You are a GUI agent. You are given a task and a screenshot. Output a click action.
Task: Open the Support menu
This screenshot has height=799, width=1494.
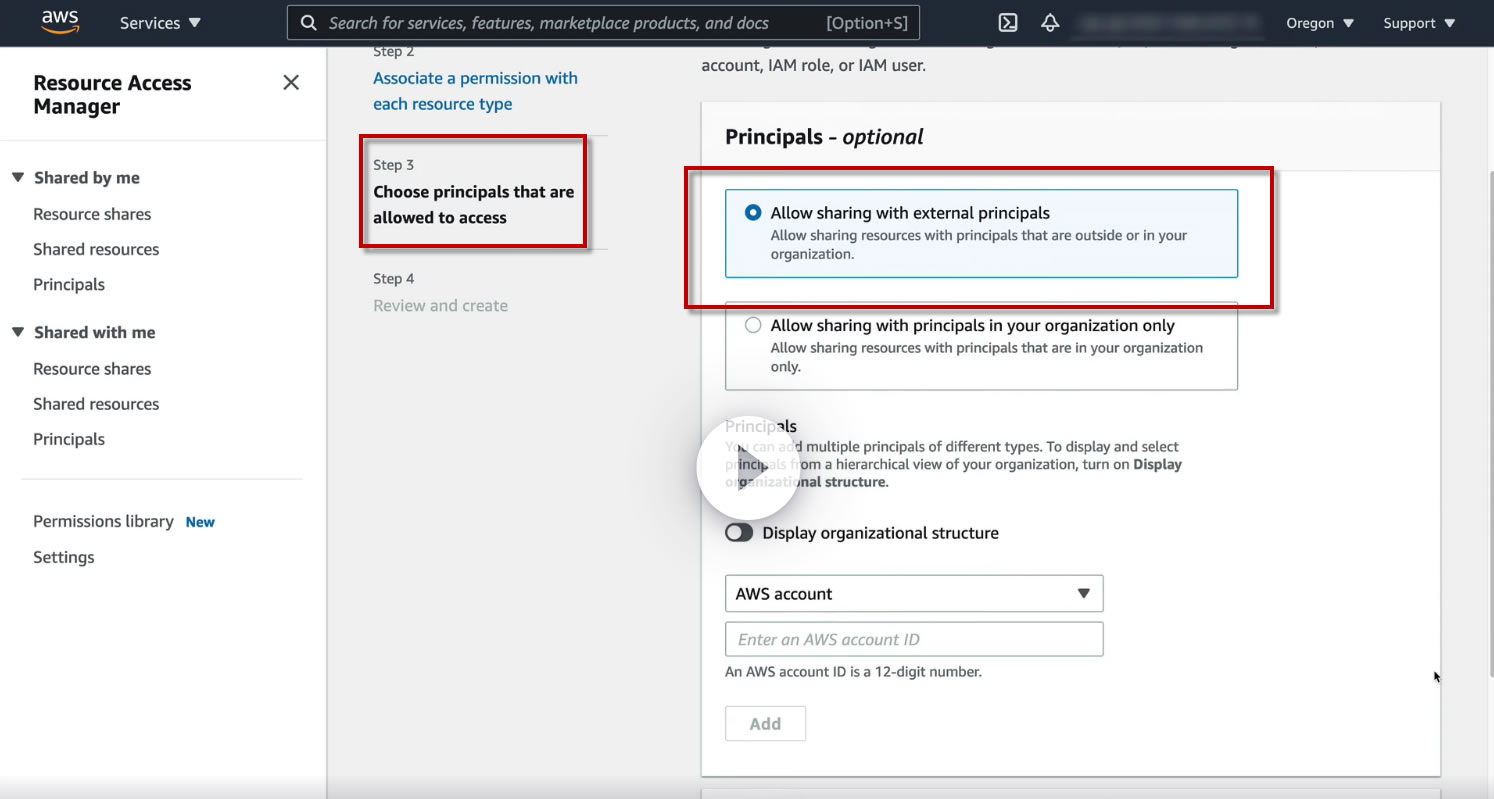[x=1418, y=23]
